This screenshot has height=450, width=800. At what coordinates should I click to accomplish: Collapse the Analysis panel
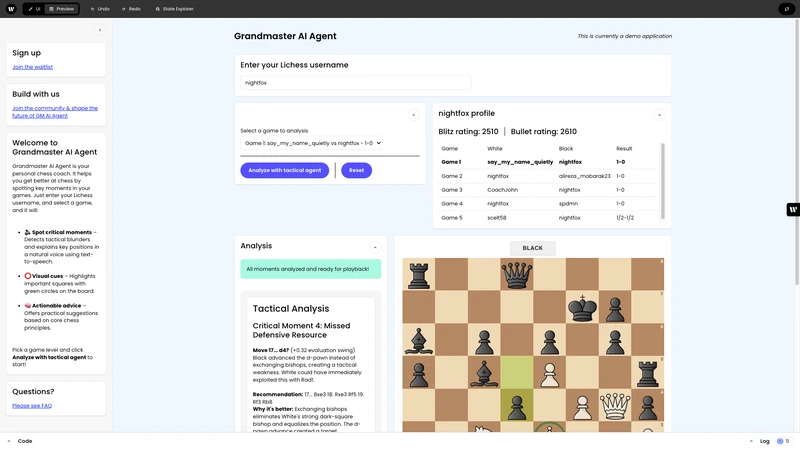pos(375,246)
